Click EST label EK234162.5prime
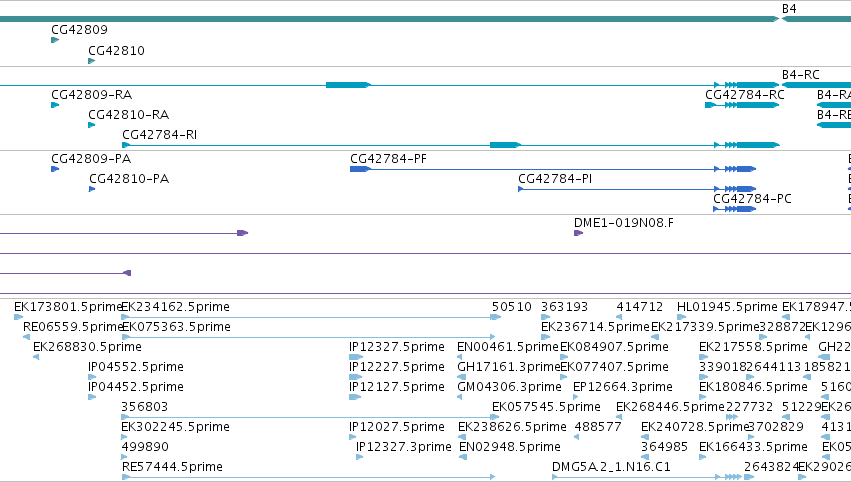Screen dimensions: 851x482 (175, 307)
